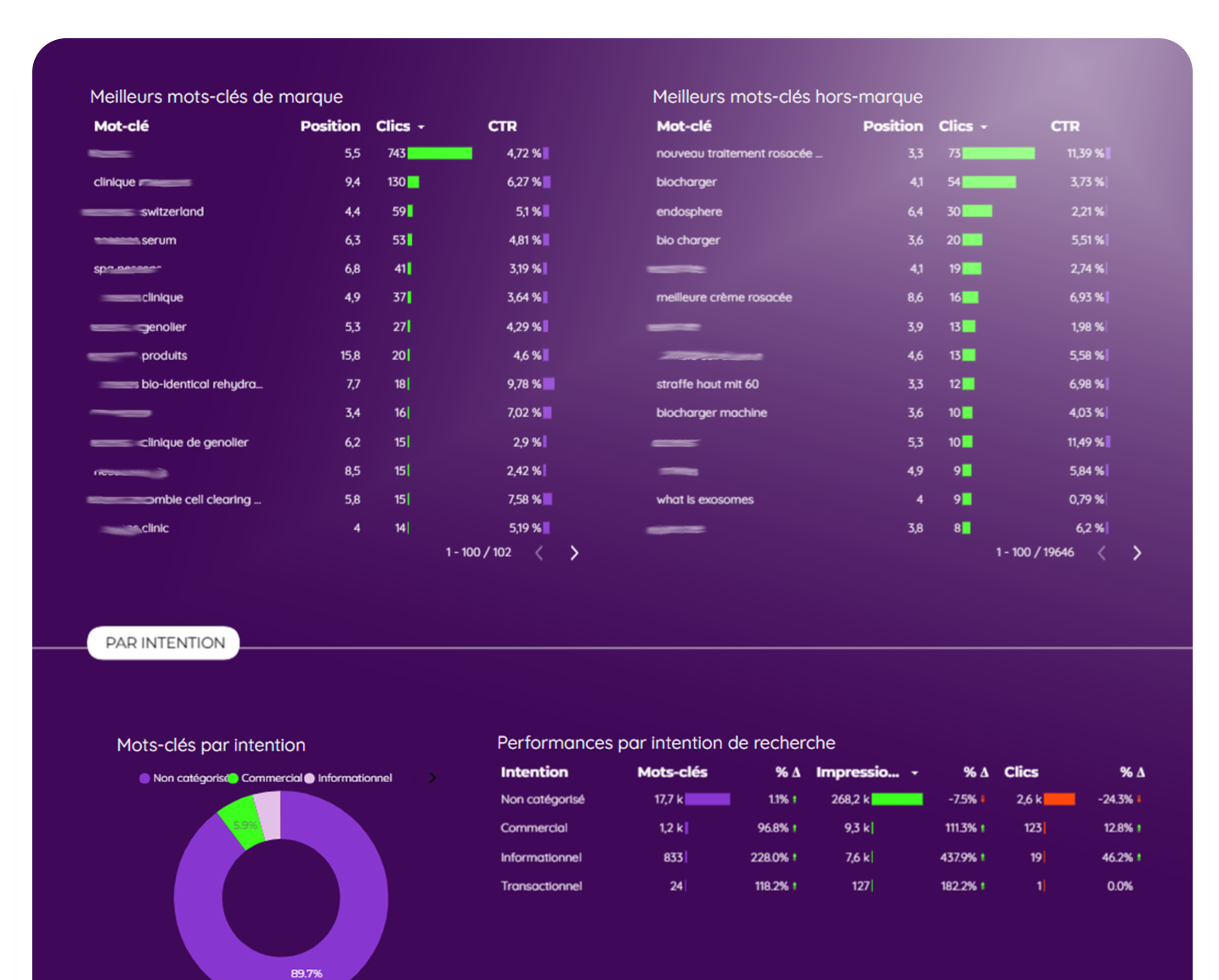Image resolution: width=1219 pixels, height=980 pixels.
Task: Click the PAR INTENTION button
Action: point(164,643)
